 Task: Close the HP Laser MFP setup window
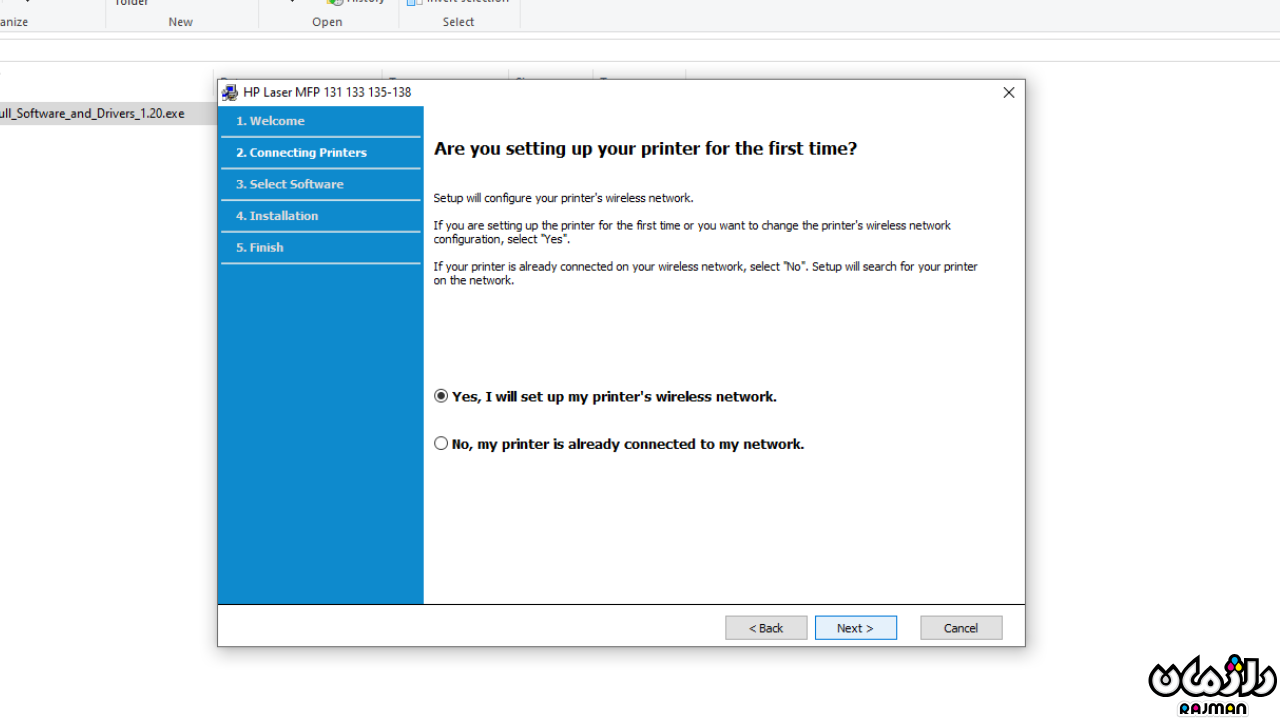pyautogui.click(x=1008, y=93)
